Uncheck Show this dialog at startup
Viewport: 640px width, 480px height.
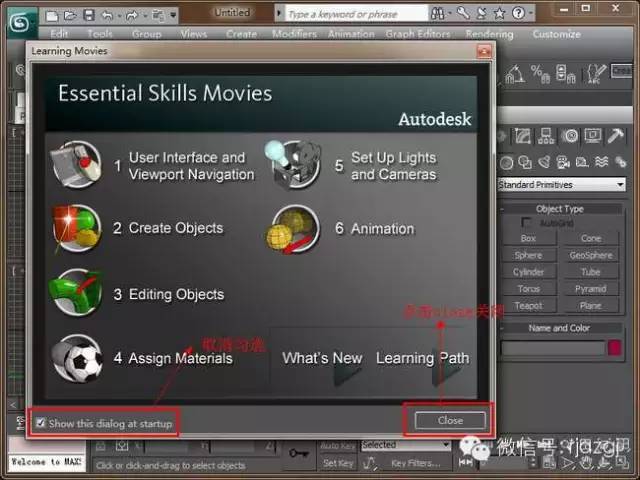pos(40,424)
